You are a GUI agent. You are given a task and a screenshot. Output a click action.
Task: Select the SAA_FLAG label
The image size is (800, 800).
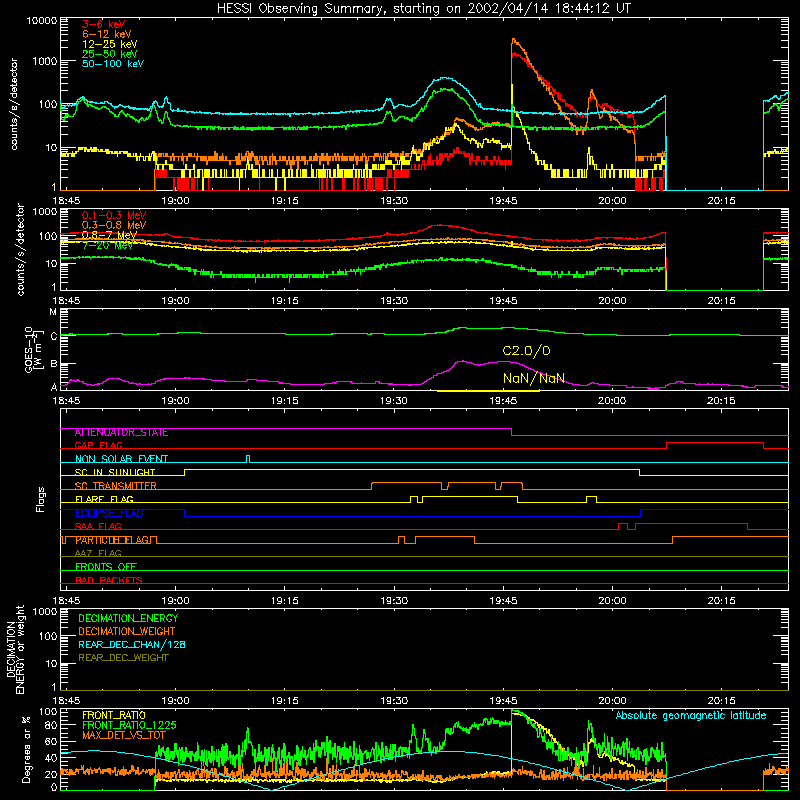[x=98, y=526]
